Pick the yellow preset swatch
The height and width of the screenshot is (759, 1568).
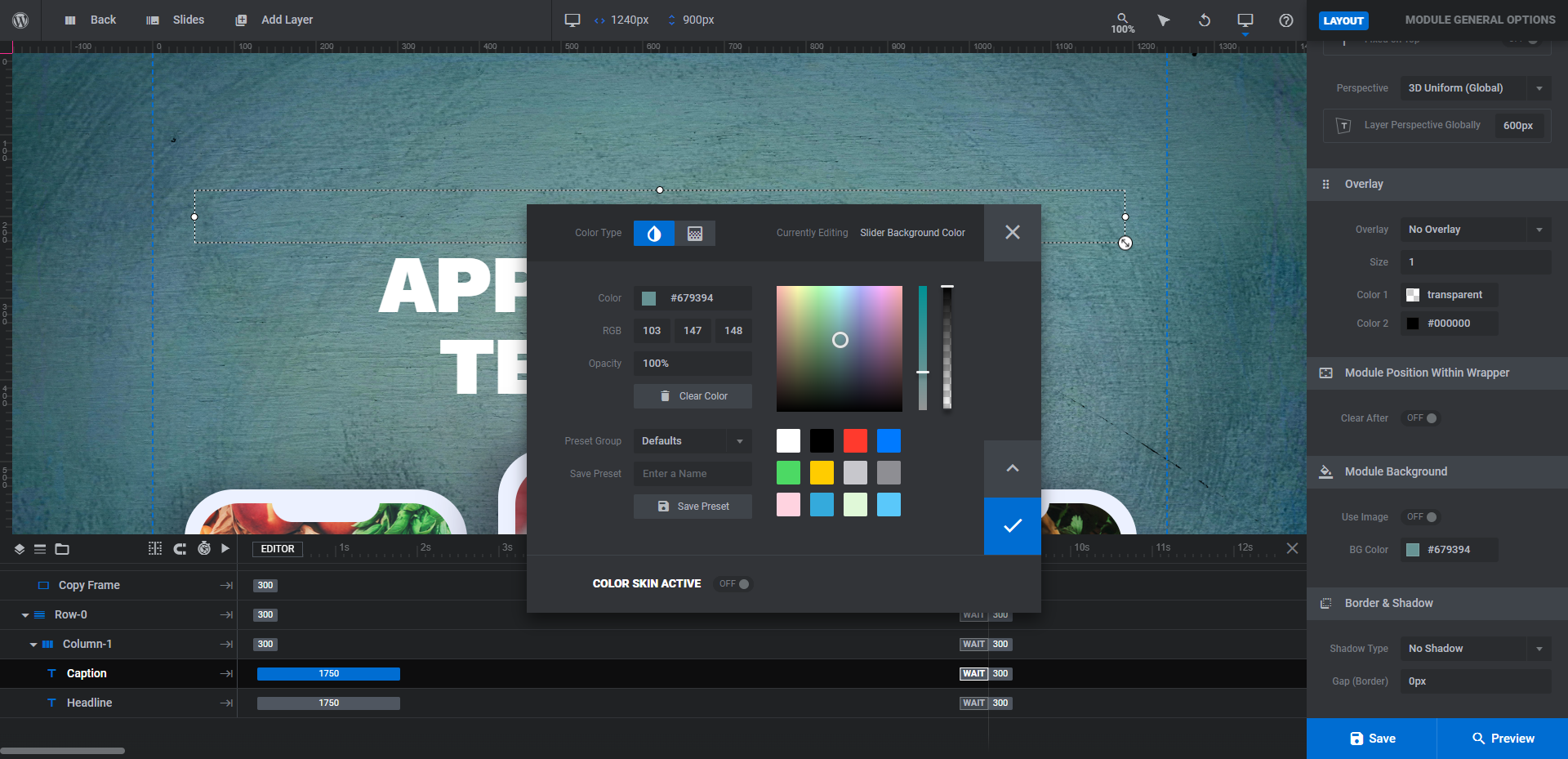pyautogui.click(x=822, y=473)
